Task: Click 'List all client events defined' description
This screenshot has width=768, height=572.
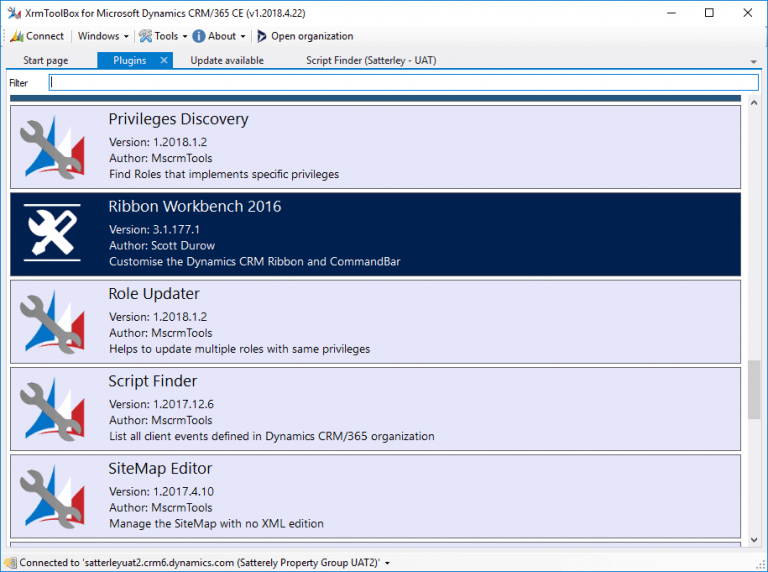Action: tap(271, 436)
